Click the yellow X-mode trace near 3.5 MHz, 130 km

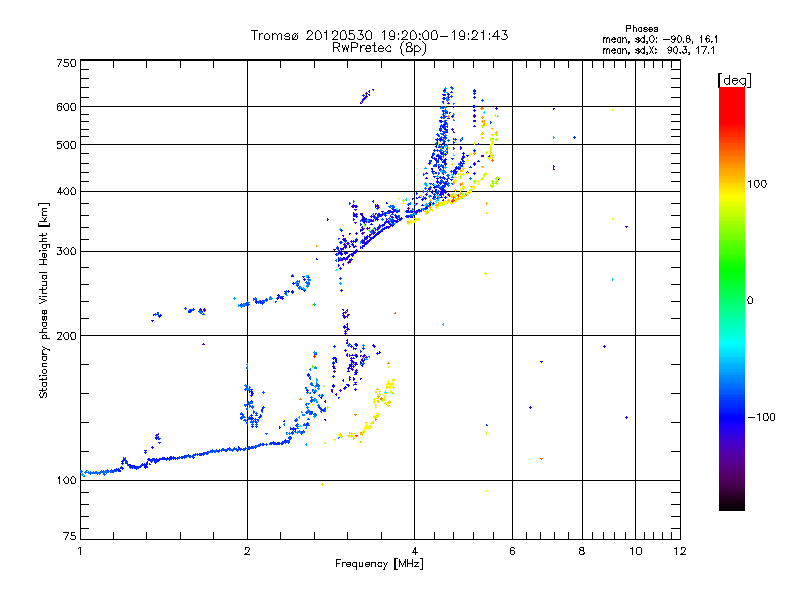coord(368,425)
